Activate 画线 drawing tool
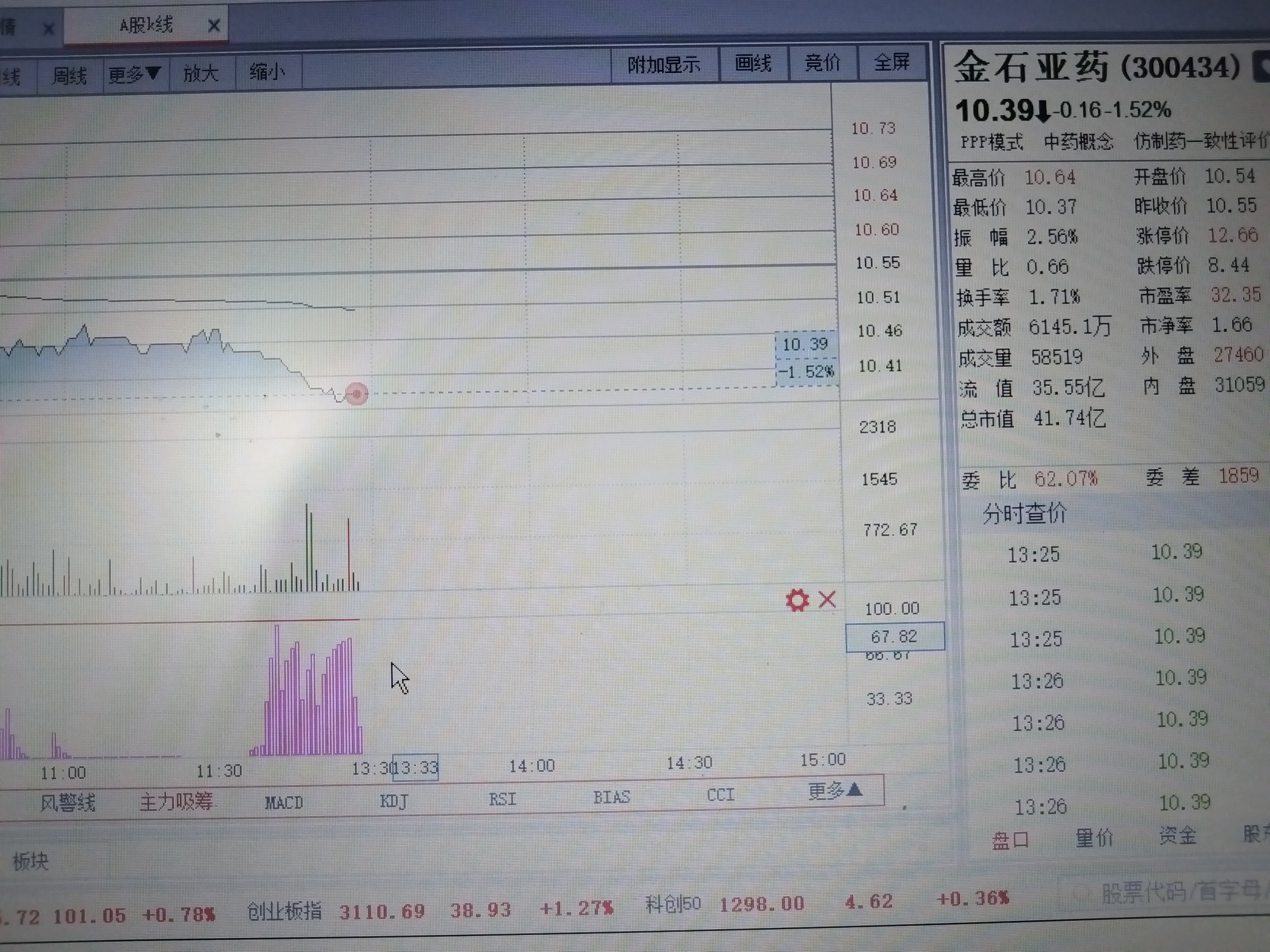Screen dimensions: 1270x952 point(752,63)
